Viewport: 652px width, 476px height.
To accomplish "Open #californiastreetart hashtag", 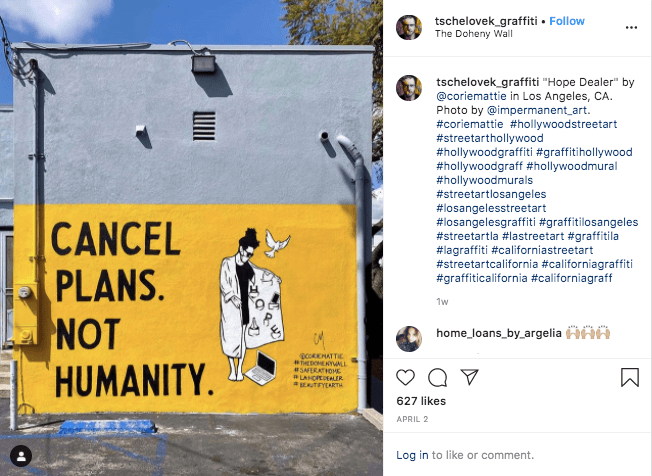I will pyautogui.click(x=542, y=250).
